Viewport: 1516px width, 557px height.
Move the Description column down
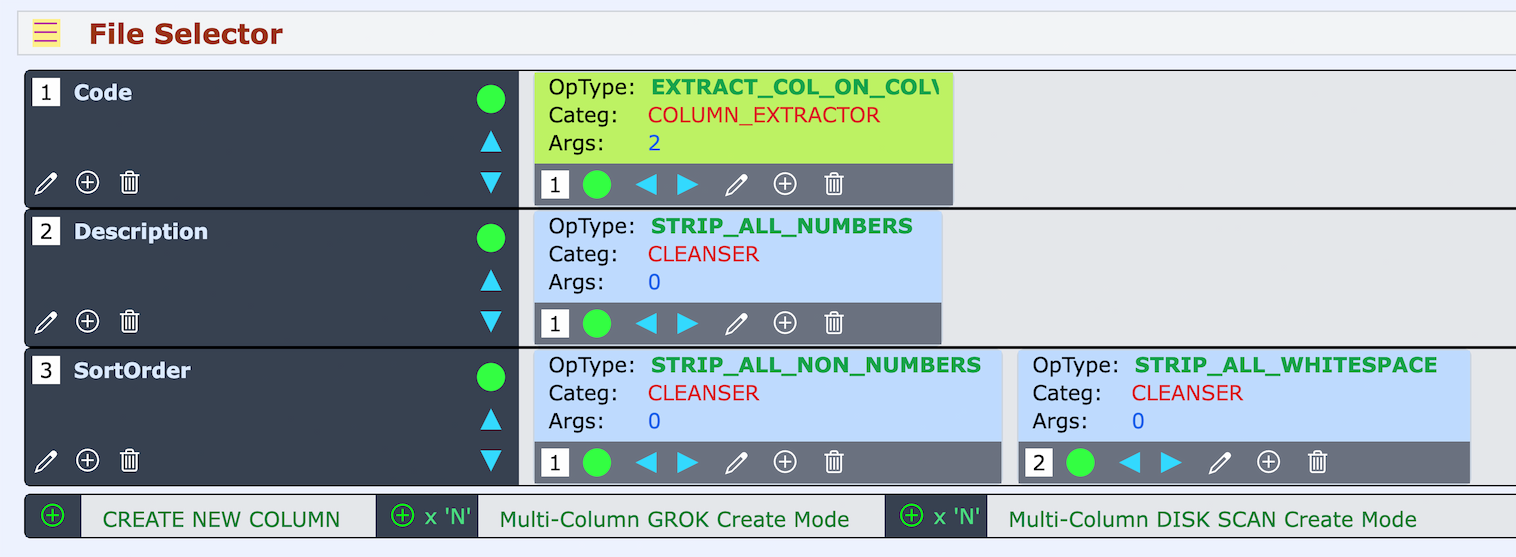491,321
